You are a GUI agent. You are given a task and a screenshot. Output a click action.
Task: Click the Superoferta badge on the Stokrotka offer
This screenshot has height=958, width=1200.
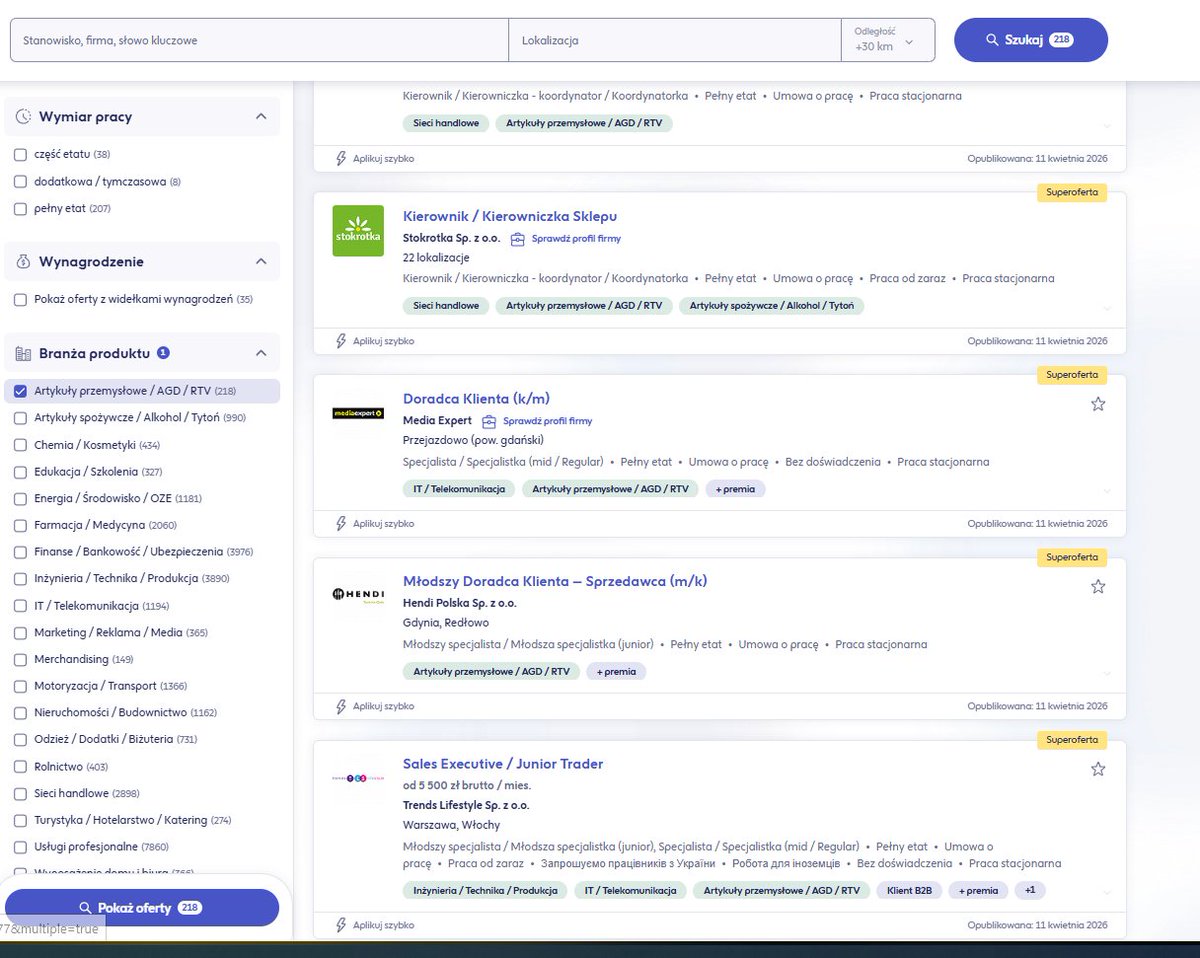(1072, 193)
